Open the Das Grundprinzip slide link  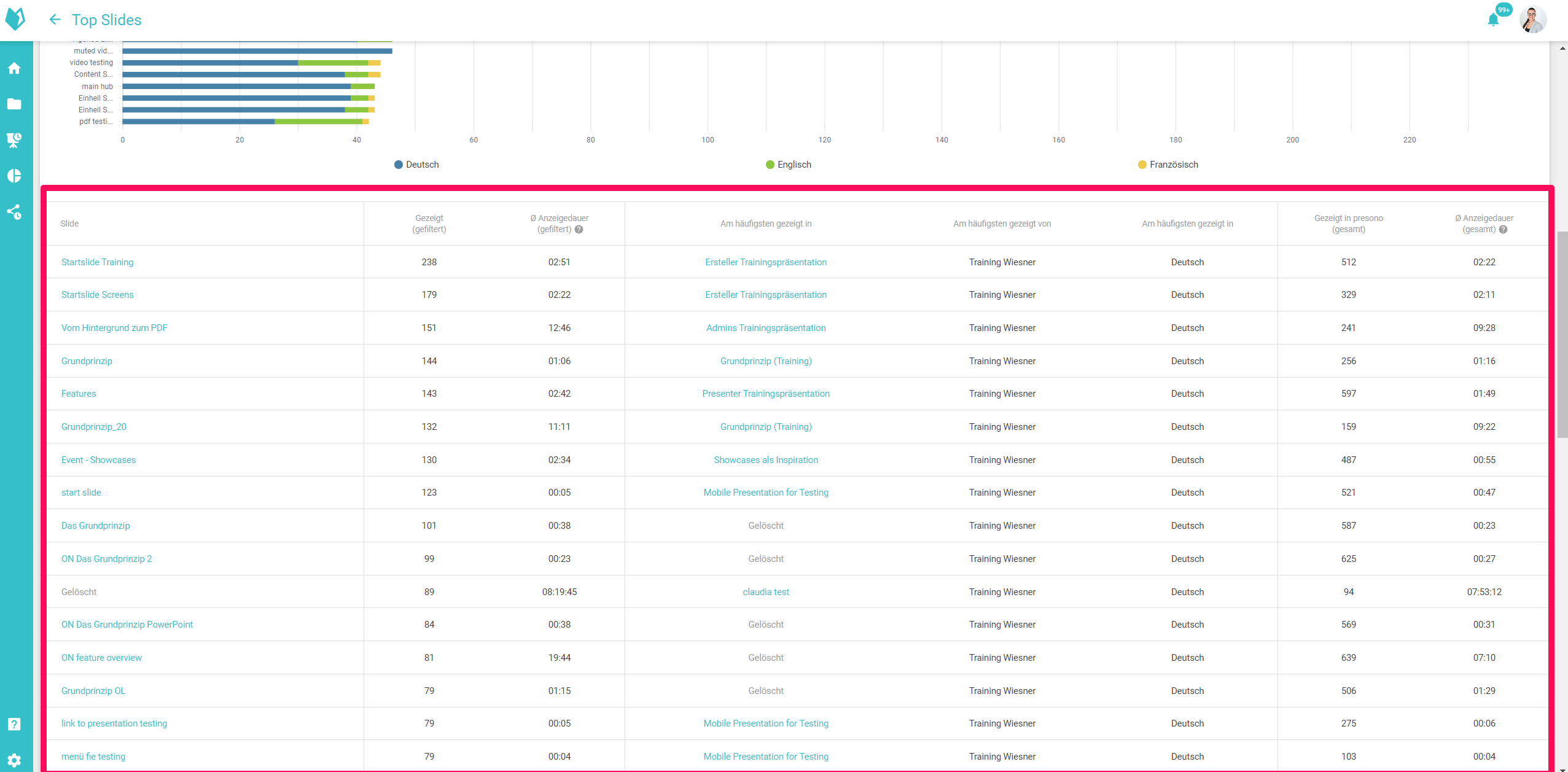(x=96, y=526)
